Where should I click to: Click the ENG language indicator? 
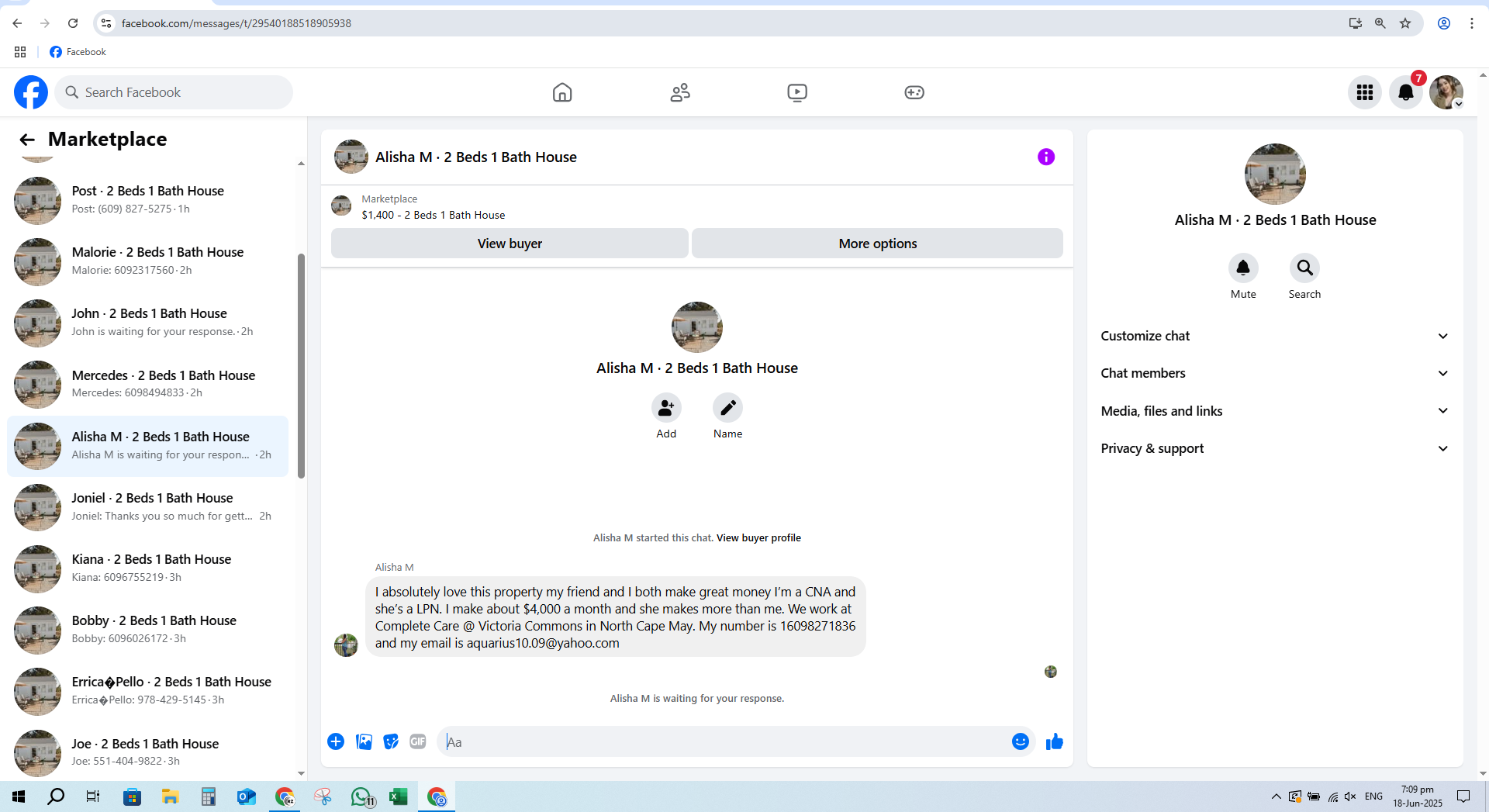(x=1373, y=796)
